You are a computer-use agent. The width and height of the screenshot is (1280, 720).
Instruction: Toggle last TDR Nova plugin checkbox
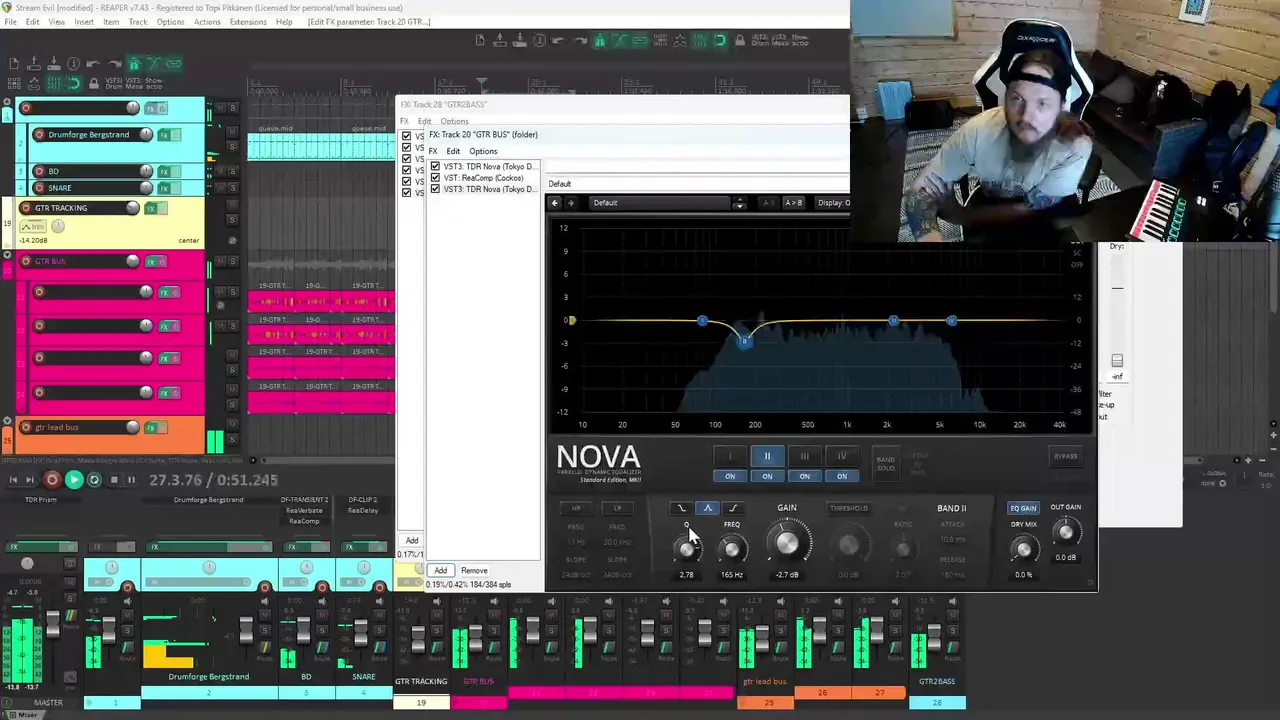(435, 189)
